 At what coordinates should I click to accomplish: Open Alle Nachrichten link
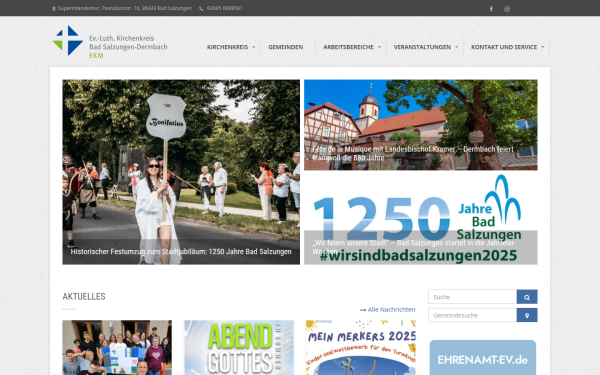[388, 310]
